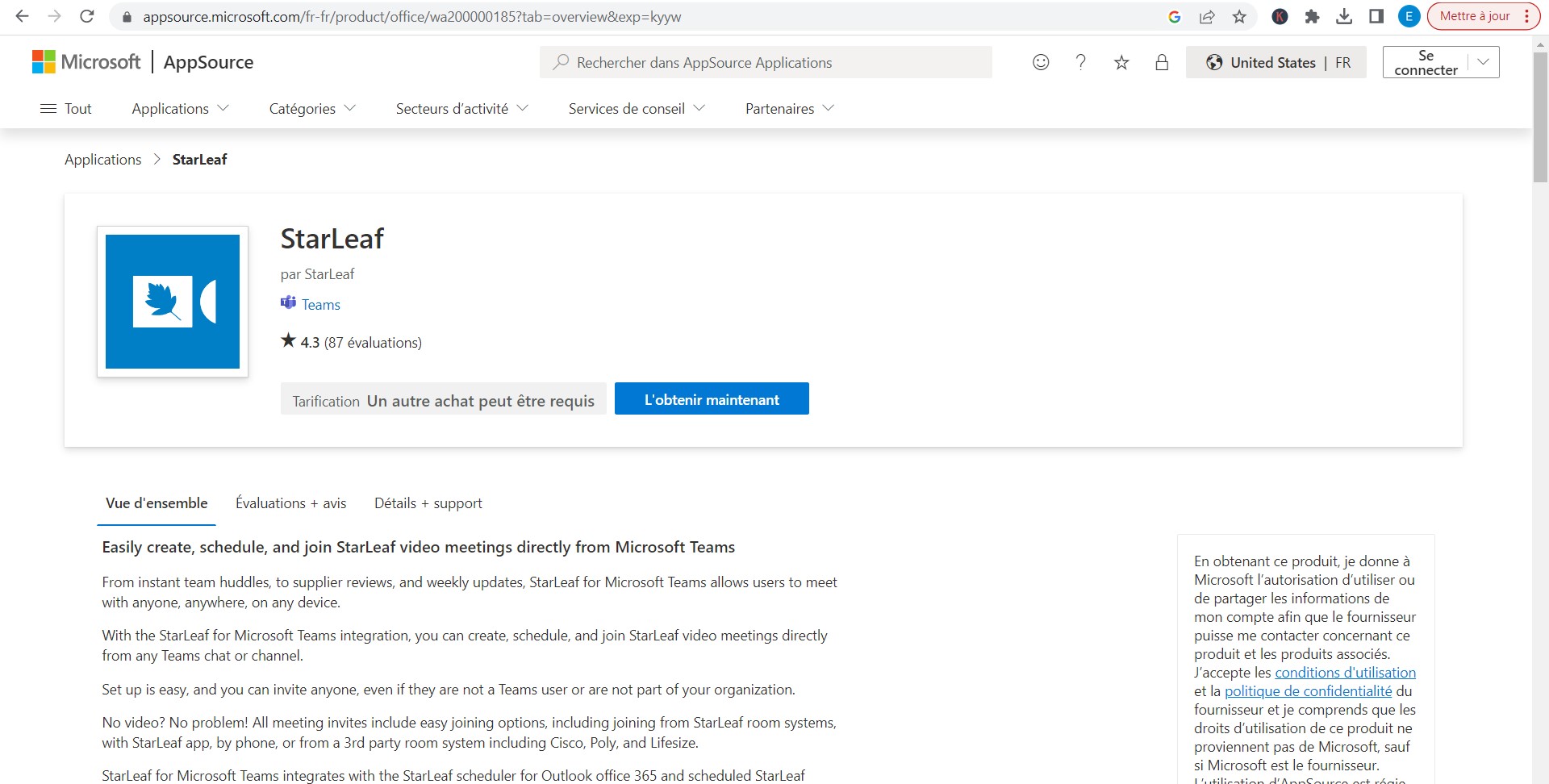Share the page using the share icon
Image resolution: width=1549 pixels, height=784 pixels.
click(x=1207, y=16)
